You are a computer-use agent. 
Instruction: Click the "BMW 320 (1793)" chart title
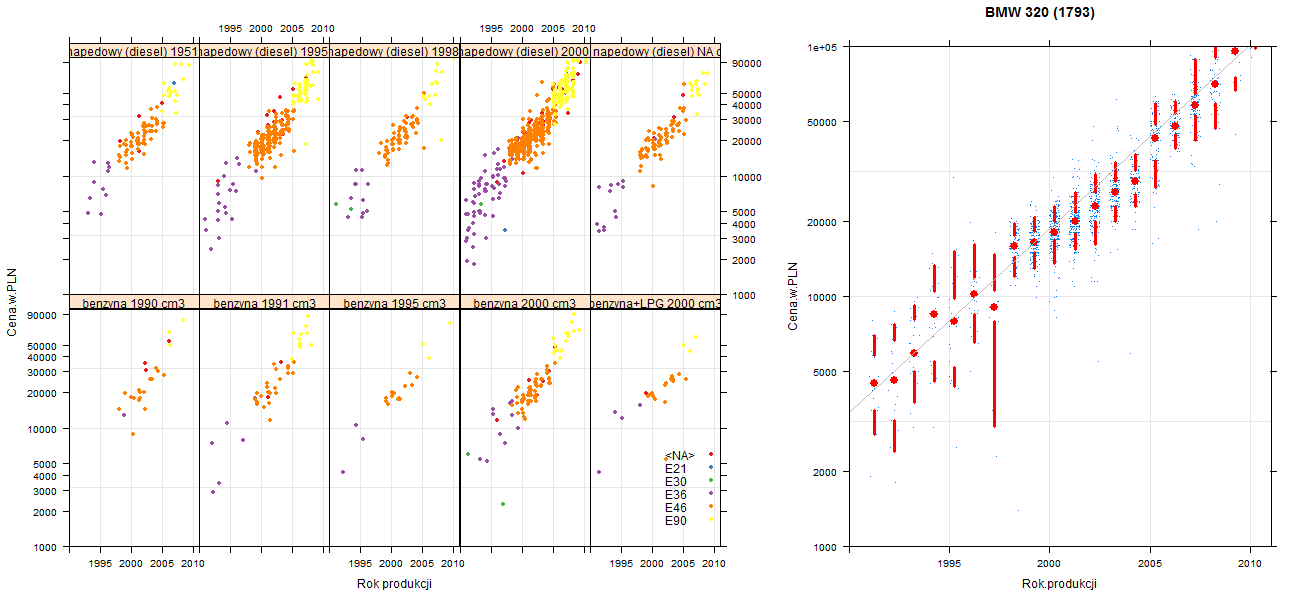coord(1040,13)
